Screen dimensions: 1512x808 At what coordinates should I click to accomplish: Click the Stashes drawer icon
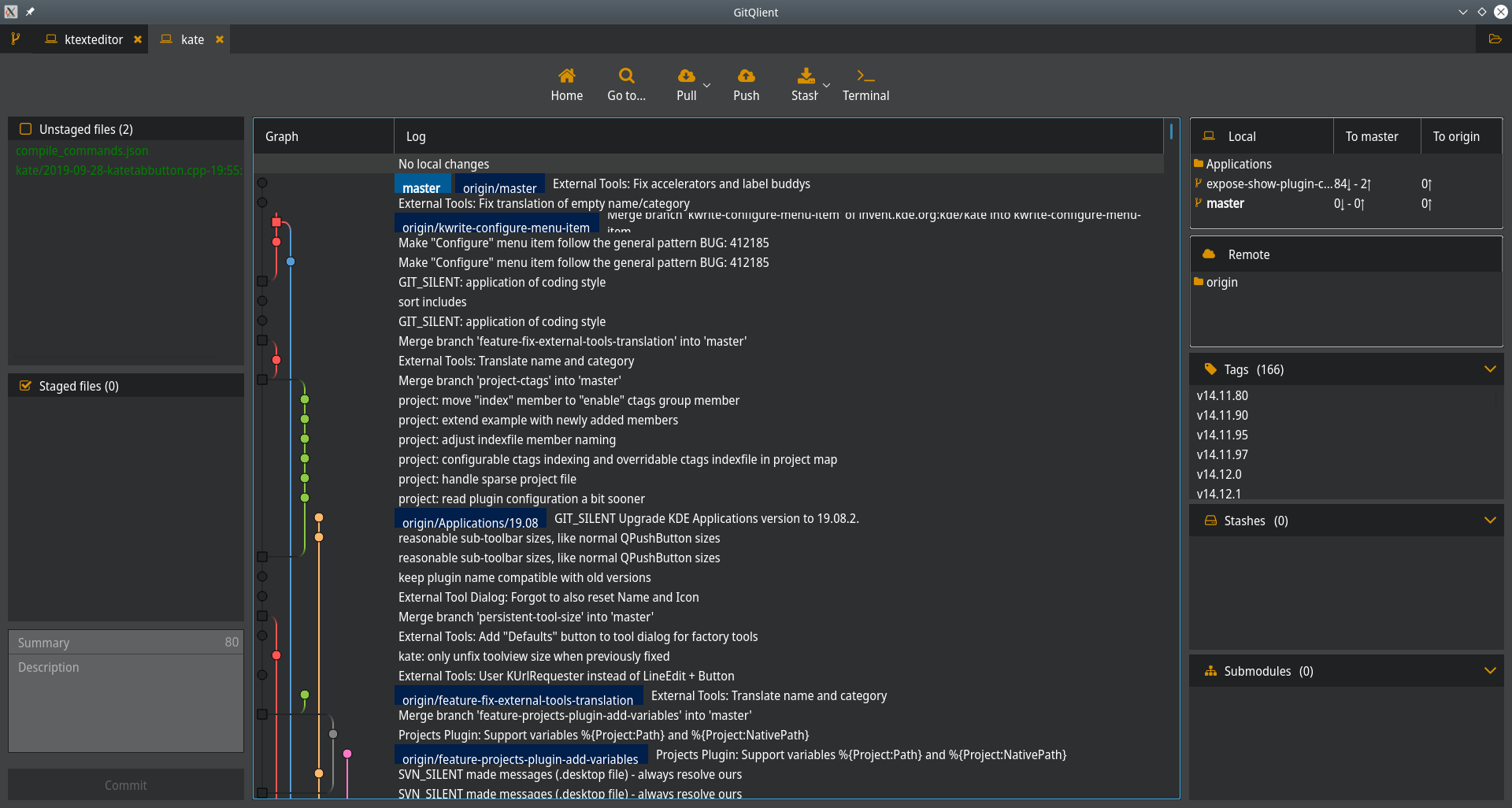[x=1210, y=521]
